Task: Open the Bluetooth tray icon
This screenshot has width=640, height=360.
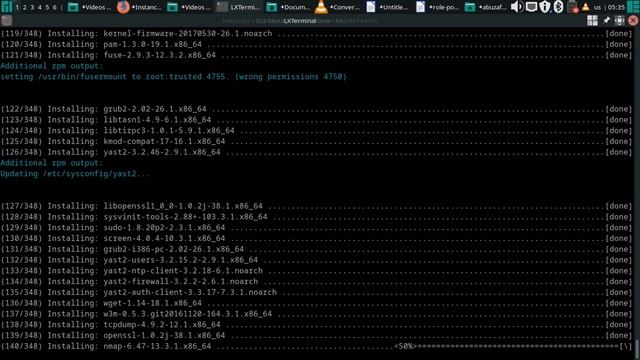Action: (x=558, y=7)
